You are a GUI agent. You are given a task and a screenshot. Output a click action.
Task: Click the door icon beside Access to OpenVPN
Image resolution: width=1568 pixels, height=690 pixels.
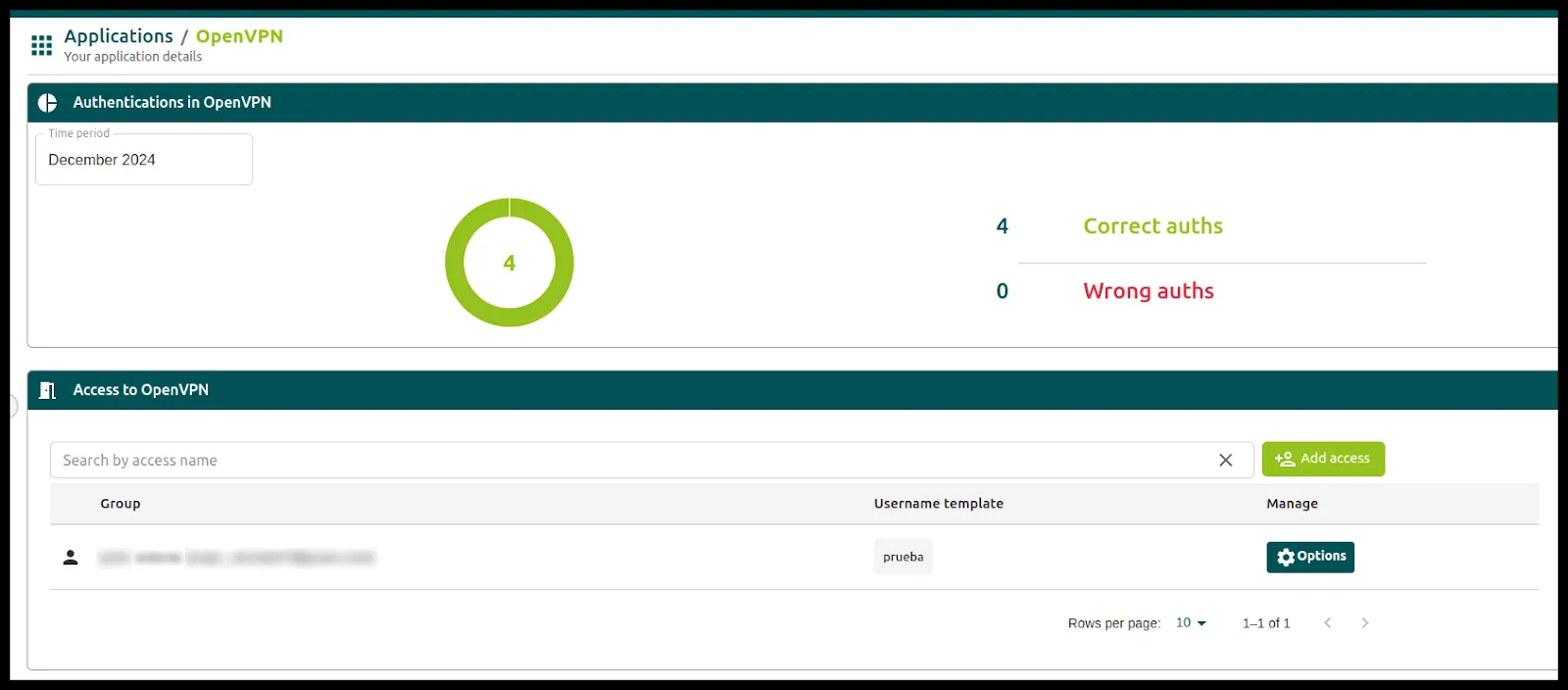pos(47,390)
